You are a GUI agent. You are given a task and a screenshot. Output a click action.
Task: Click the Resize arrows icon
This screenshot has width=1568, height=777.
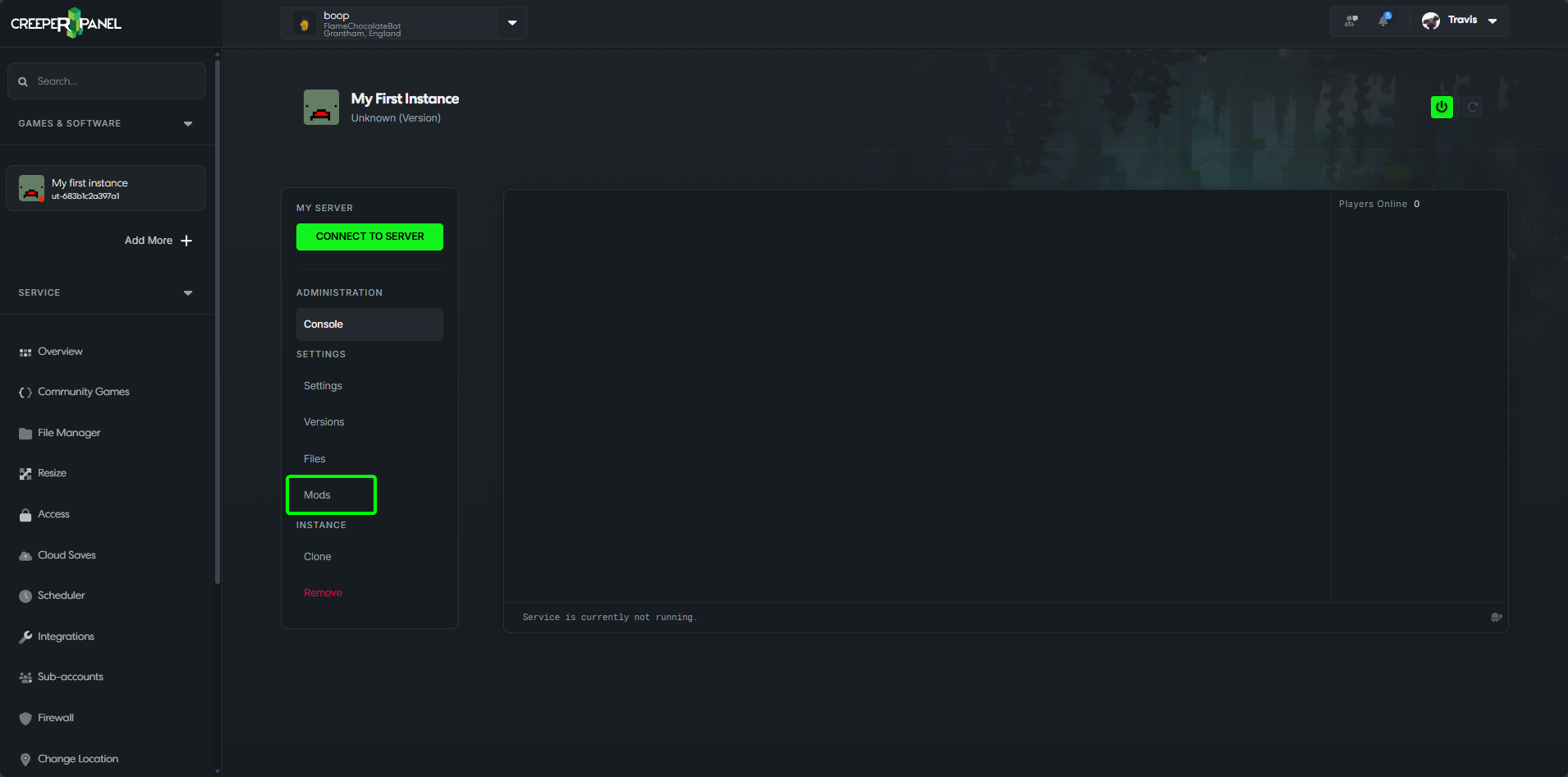coord(25,474)
